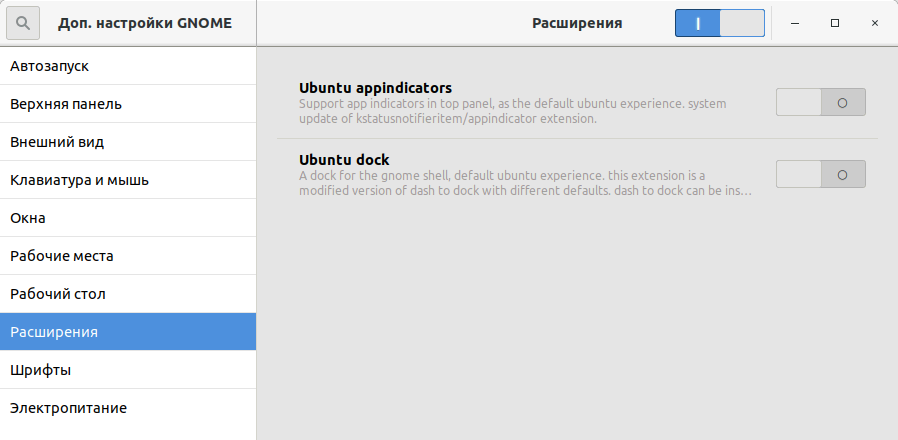Close the window with the X icon

(x=875, y=23)
